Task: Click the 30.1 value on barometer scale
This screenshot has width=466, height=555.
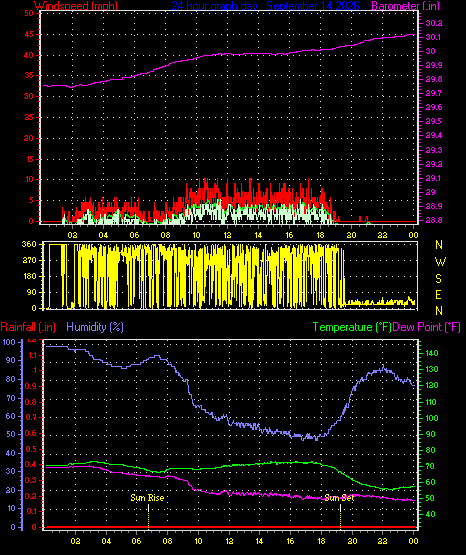Action: pos(434,37)
